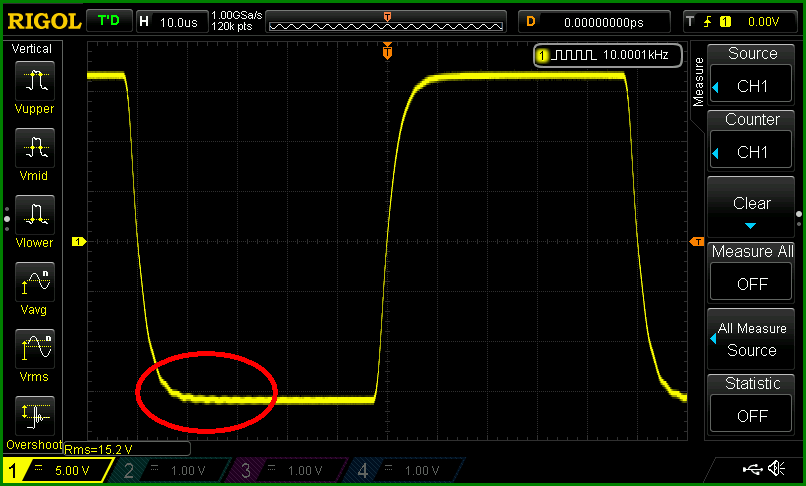Screen dimensions: 806x486
Task: Click the Measure menu tab label
Action: pos(698,82)
